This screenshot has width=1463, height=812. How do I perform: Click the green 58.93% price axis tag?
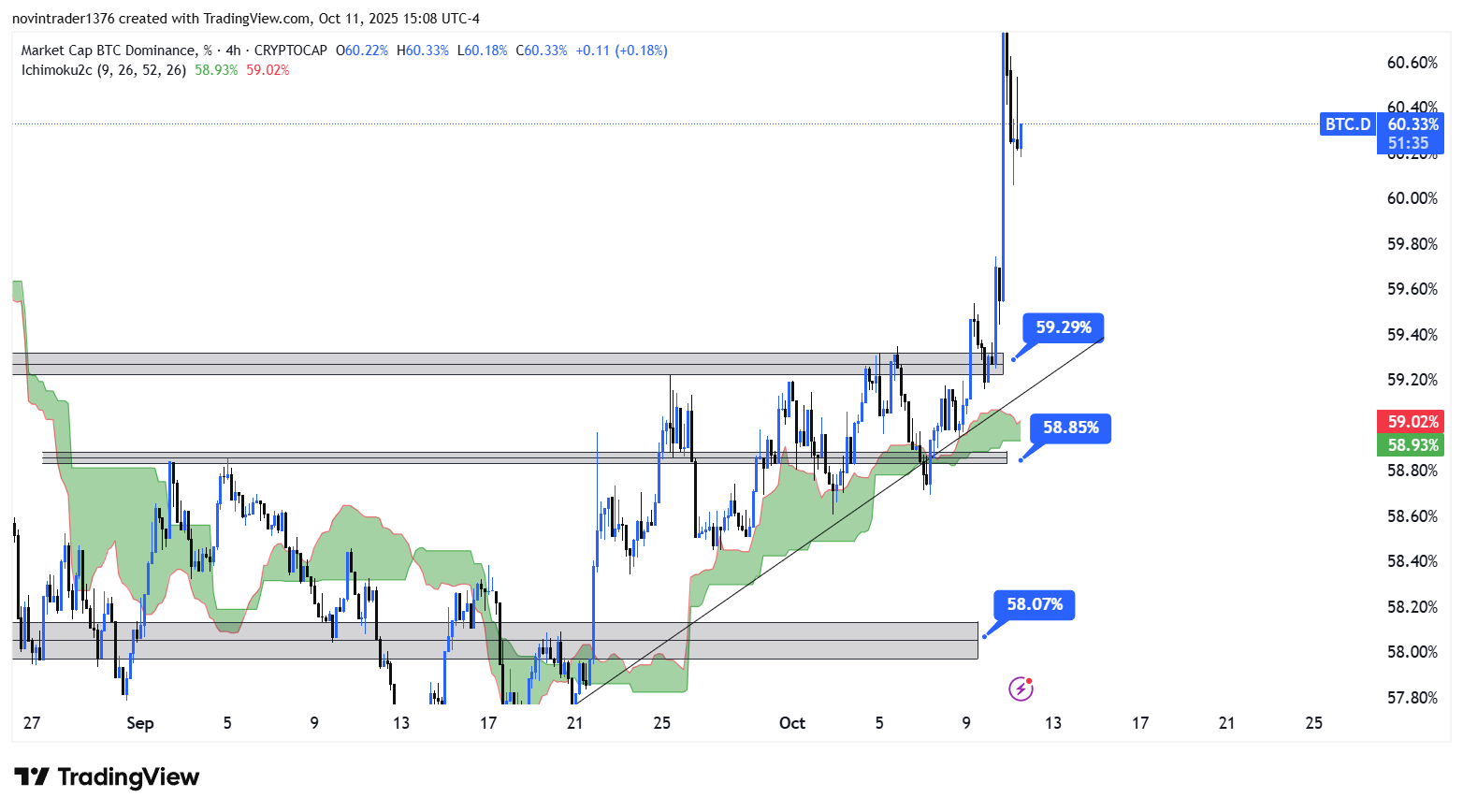pyautogui.click(x=1412, y=445)
